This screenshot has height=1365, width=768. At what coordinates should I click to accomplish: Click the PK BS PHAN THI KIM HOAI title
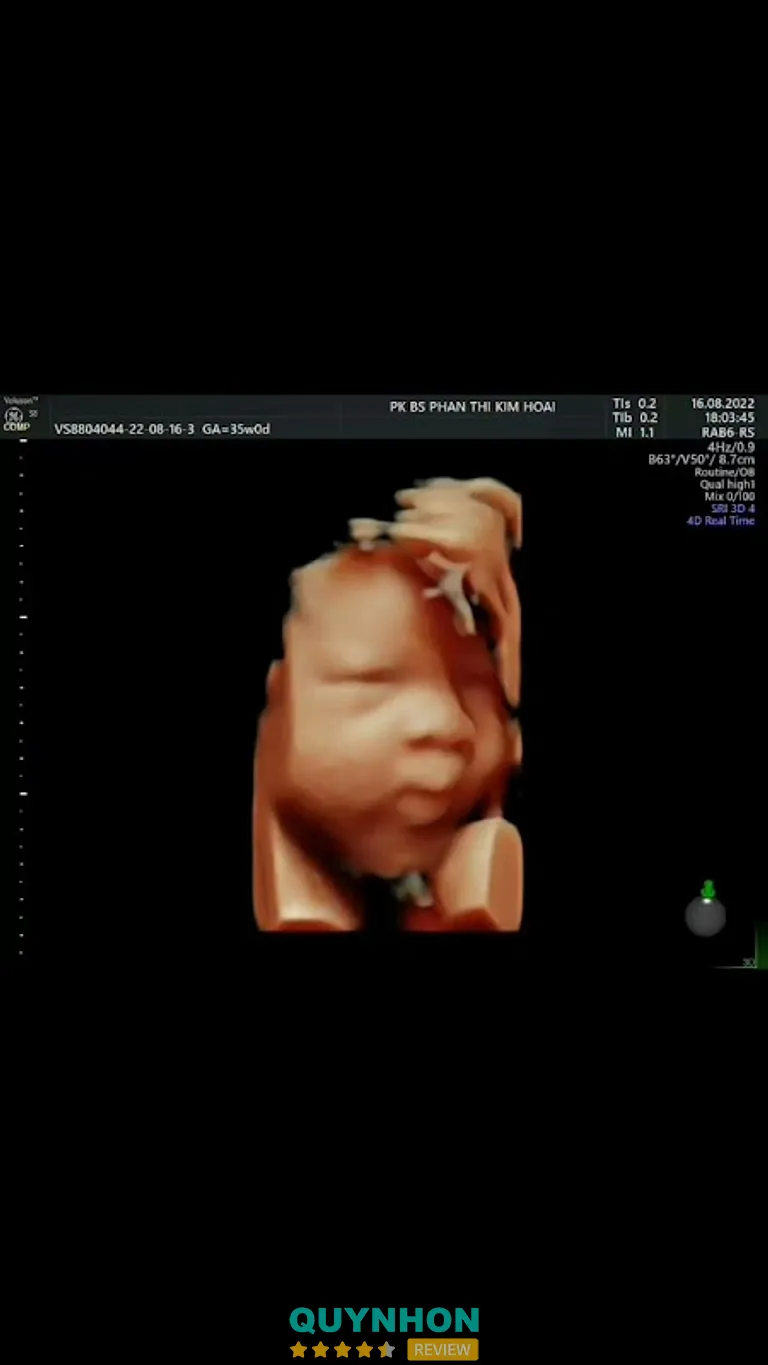(472, 407)
